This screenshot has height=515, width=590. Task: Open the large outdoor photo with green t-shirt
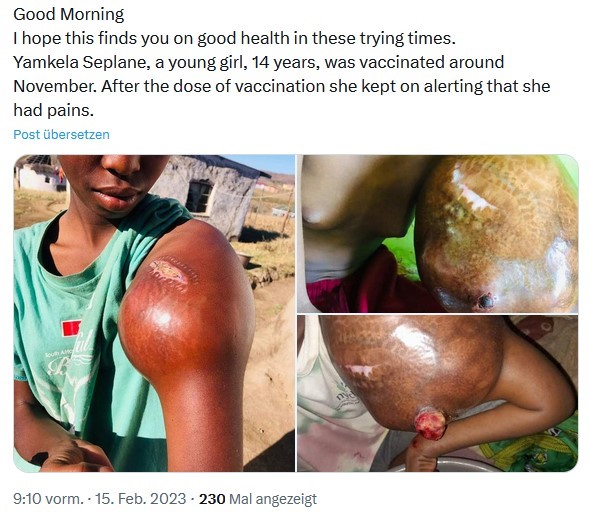tap(154, 313)
